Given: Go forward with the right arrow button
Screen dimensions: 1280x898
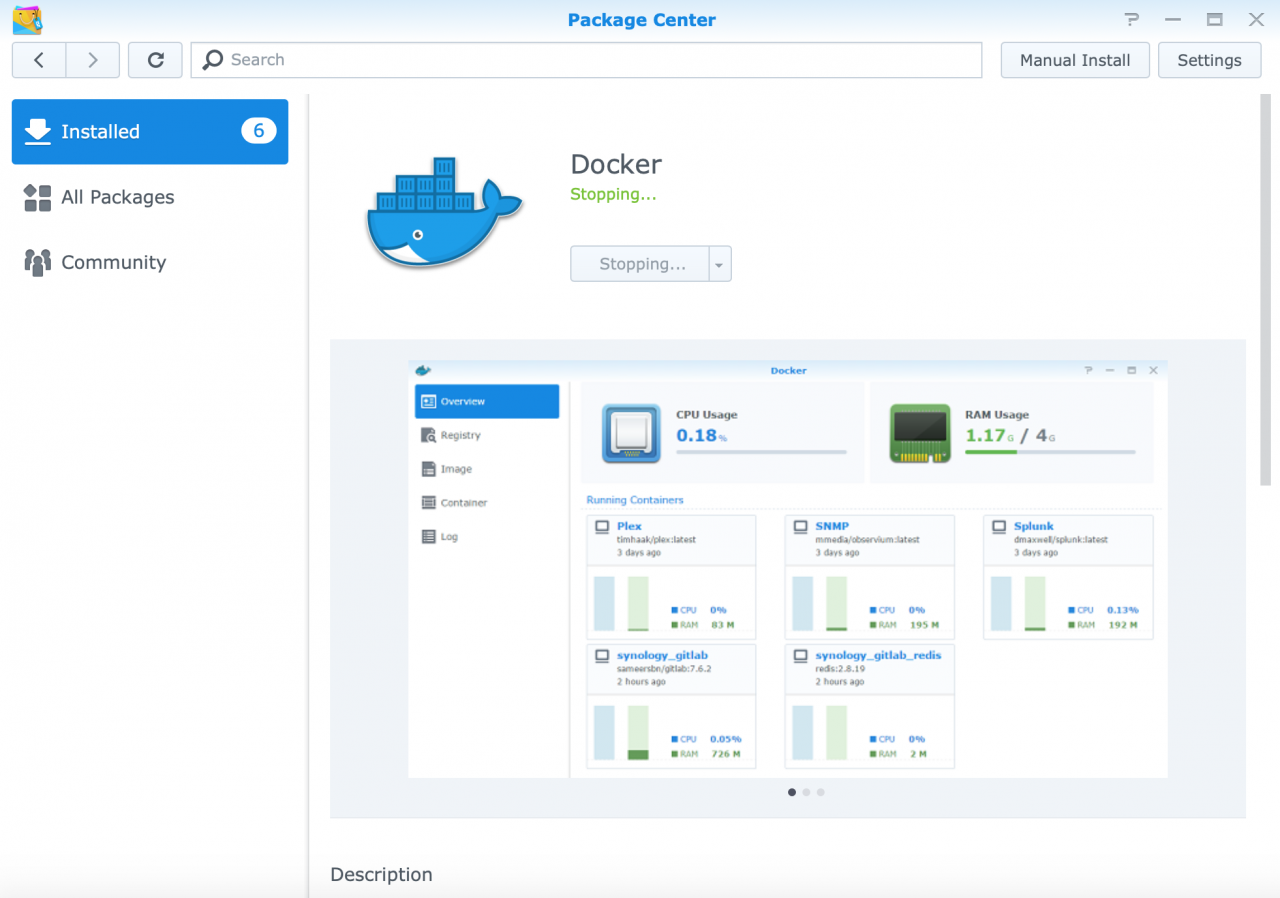Looking at the screenshot, I should coord(93,60).
